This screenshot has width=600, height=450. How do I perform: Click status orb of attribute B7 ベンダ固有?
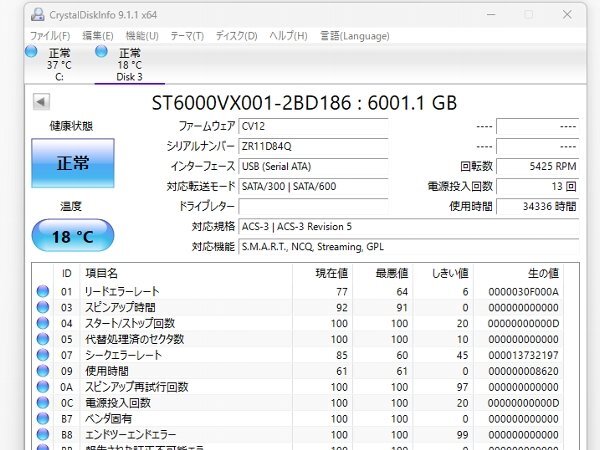point(43,419)
